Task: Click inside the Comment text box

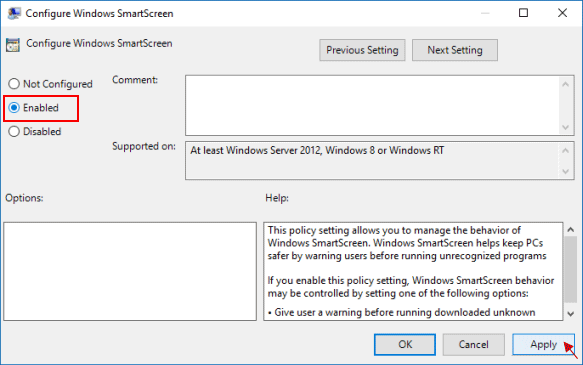Action: 372,106
